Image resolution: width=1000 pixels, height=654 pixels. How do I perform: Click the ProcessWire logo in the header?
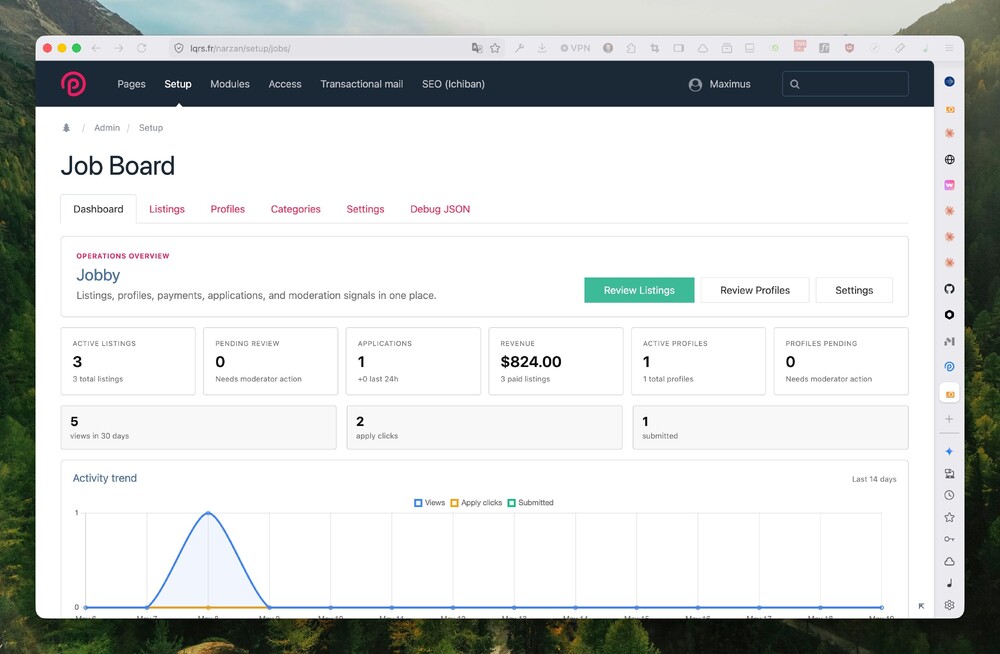pyautogui.click(x=73, y=84)
